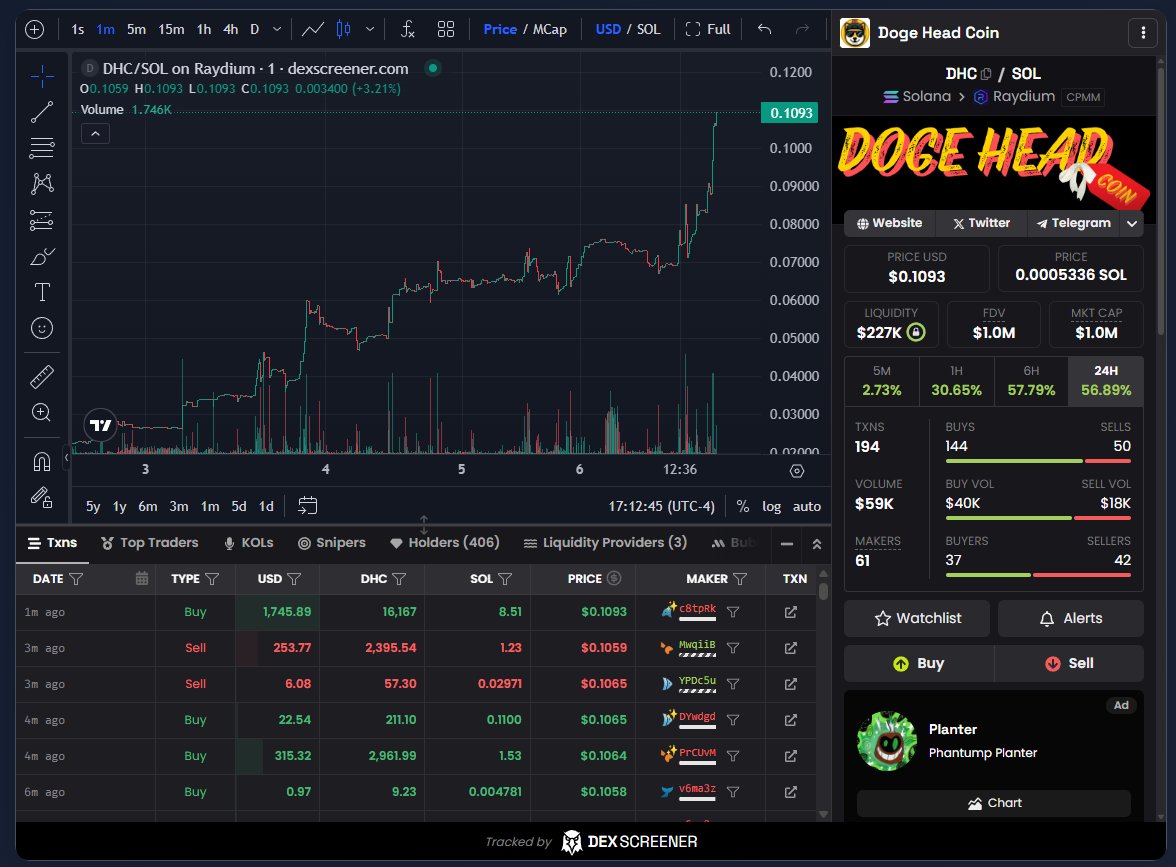Toggle percentage price scale
Image resolution: width=1176 pixels, height=867 pixels.
742,506
